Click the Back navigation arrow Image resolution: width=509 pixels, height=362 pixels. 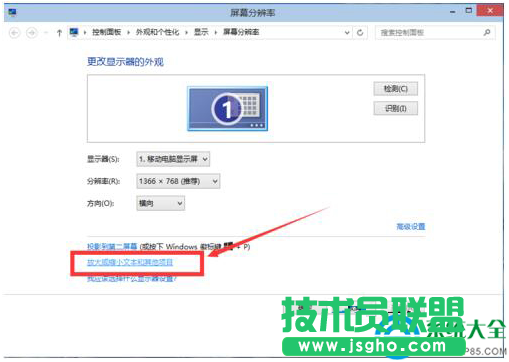(x=14, y=33)
